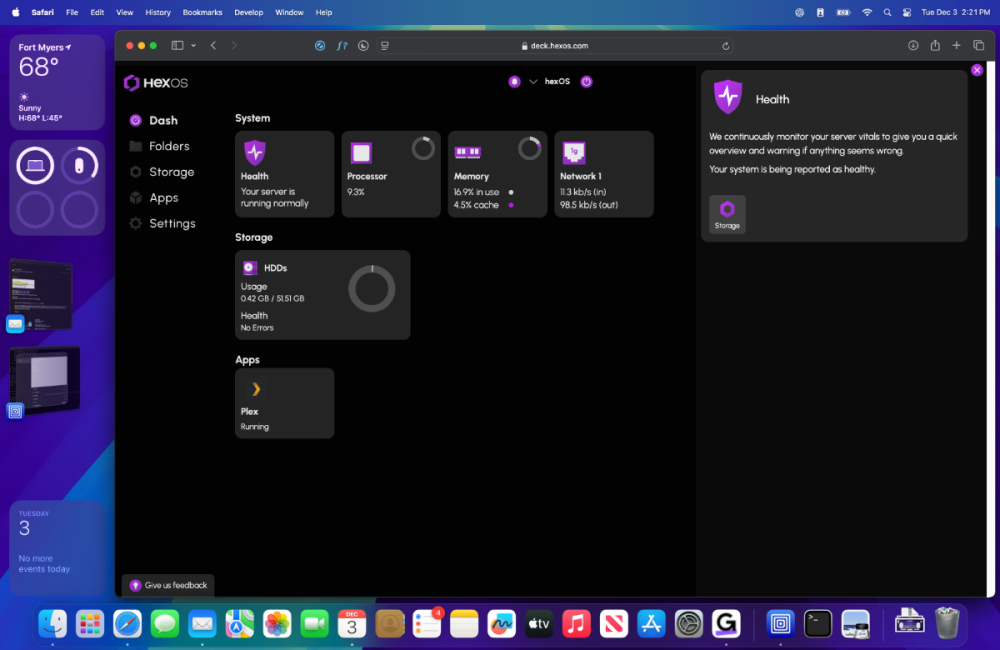Click the Give us feedback button

pos(168,585)
